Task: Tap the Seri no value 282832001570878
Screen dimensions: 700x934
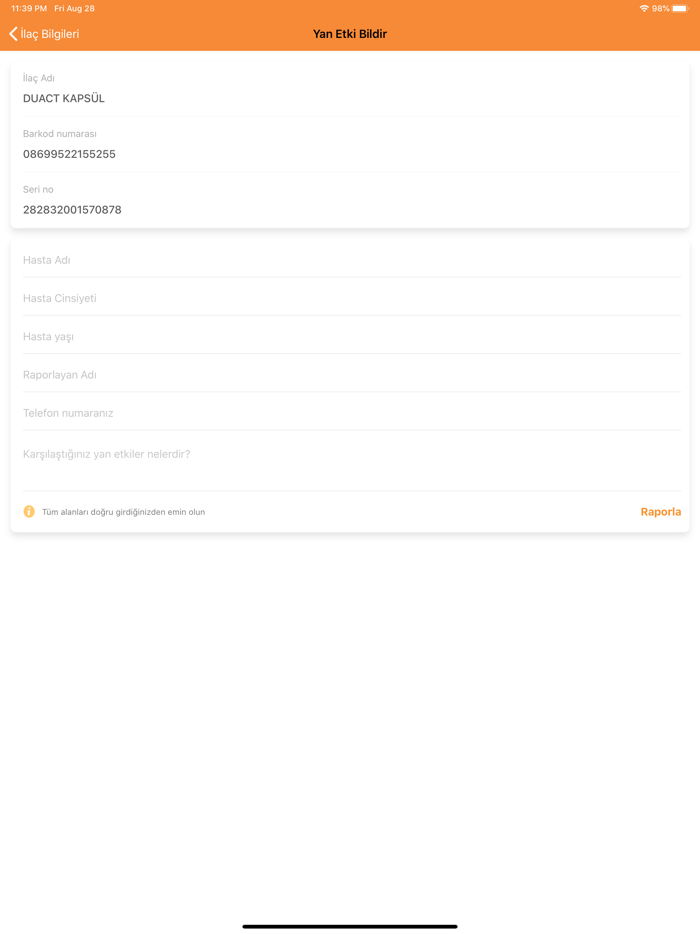Action: (72, 209)
